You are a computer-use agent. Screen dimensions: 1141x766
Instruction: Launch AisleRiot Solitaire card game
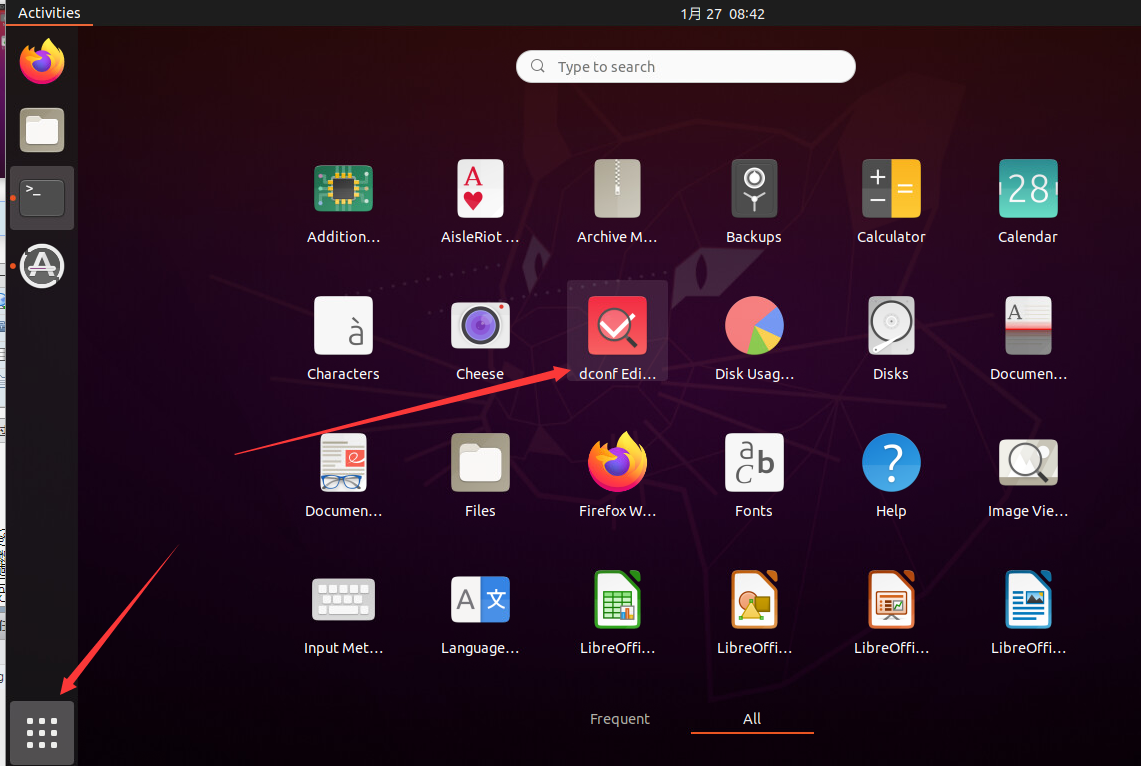[480, 188]
